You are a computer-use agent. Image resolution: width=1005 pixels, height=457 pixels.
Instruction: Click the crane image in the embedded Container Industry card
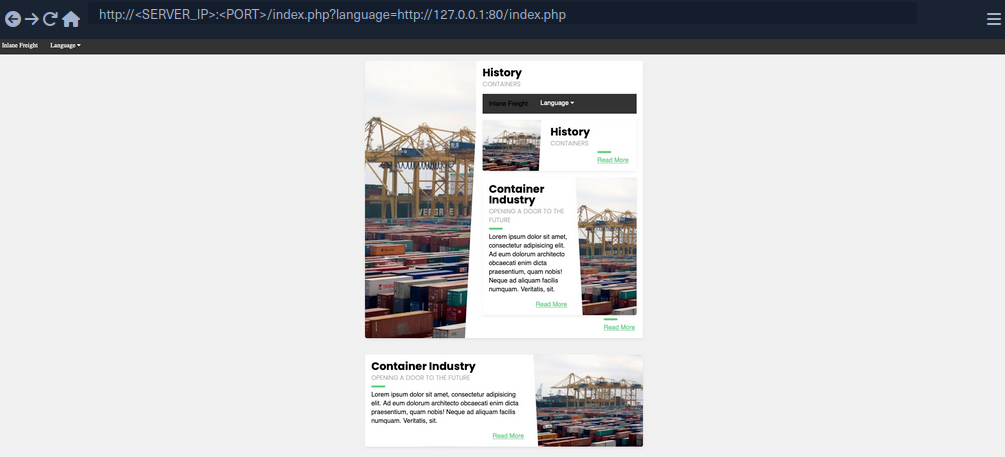tap(607, 245)
